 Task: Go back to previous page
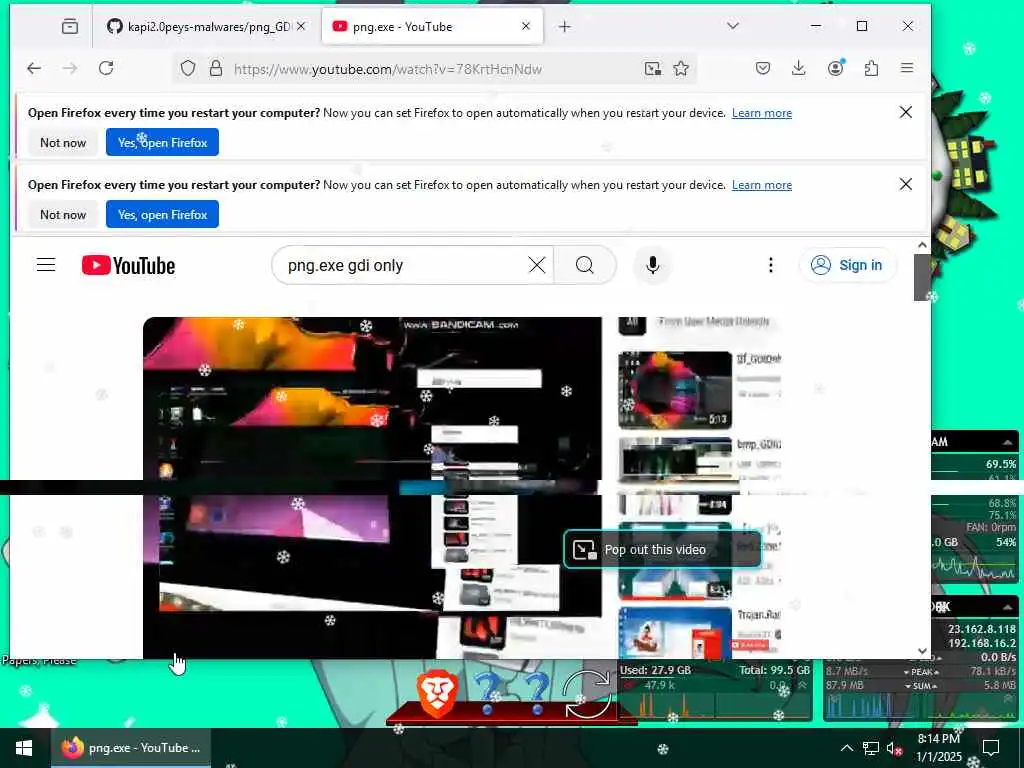(x=34, y=68)
